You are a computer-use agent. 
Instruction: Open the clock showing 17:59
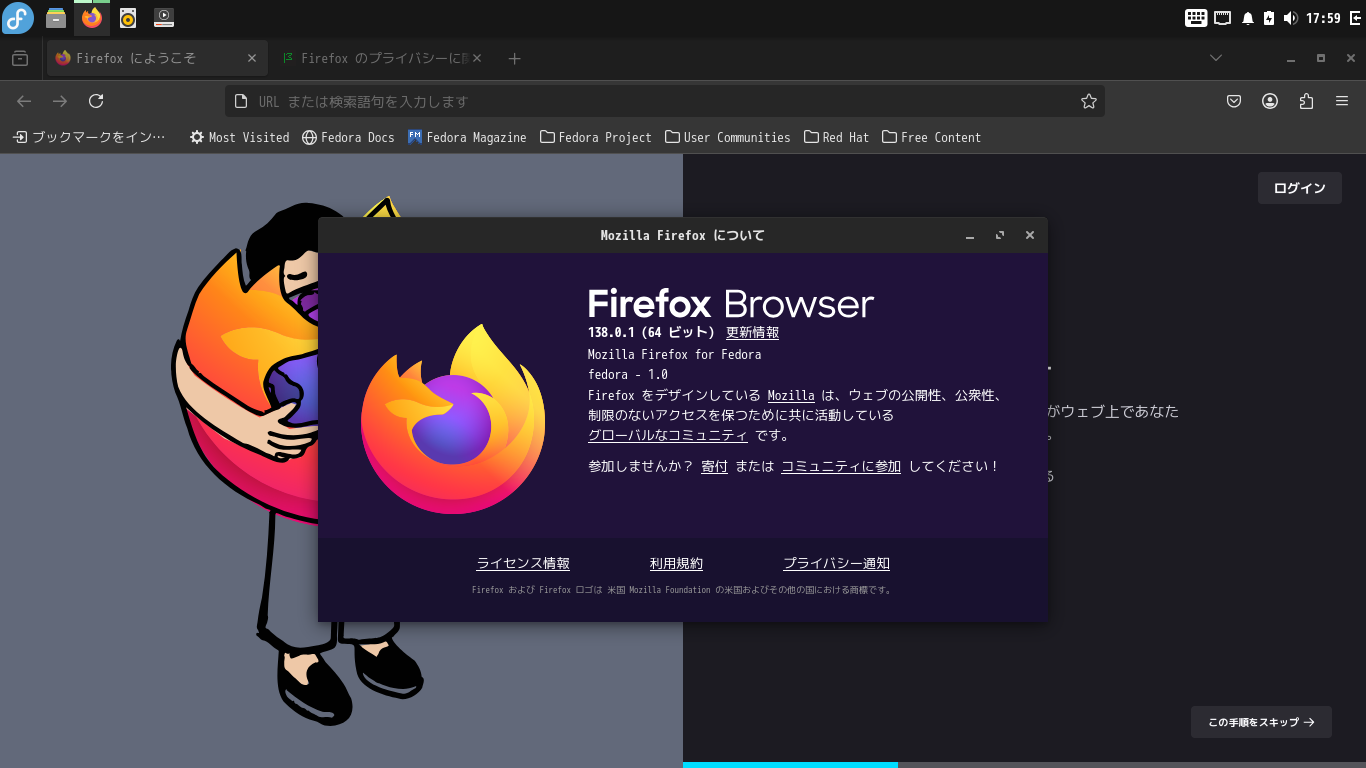(x=1323, y=18)
